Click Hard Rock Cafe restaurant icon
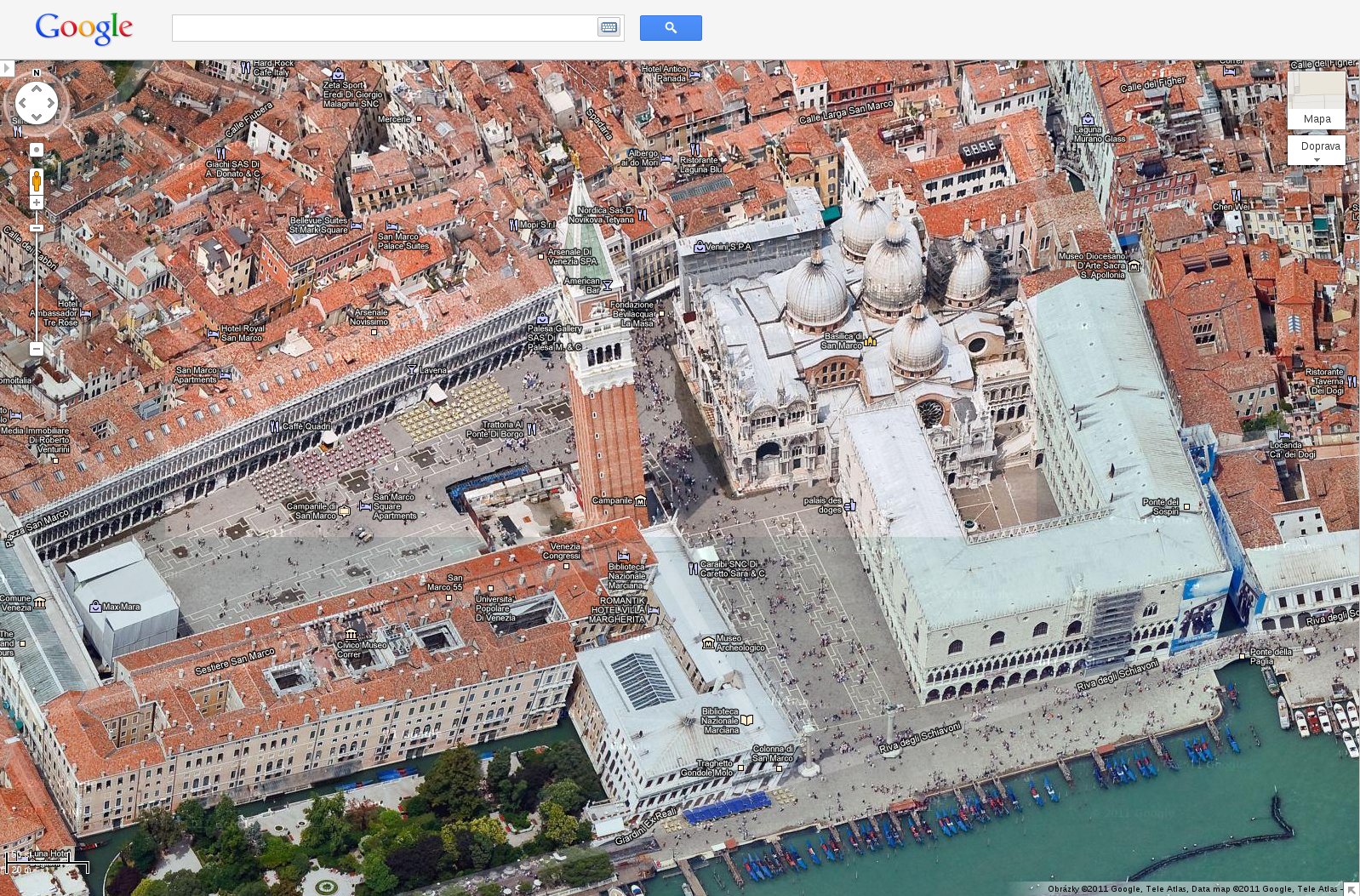Screen dimensions: 1360x896 click(245, 66)
